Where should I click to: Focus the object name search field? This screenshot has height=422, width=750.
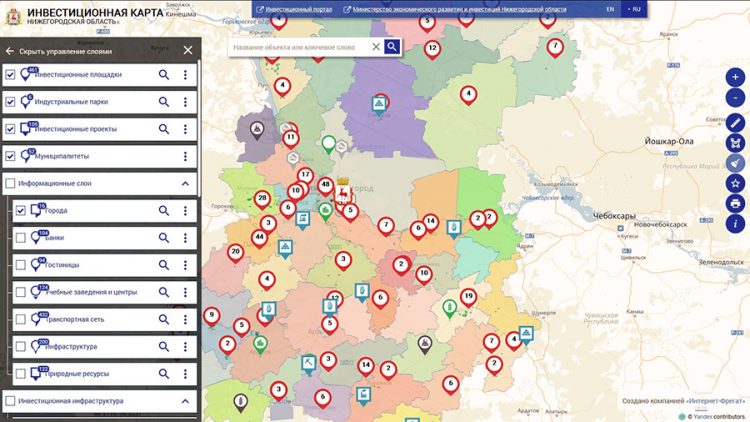(299, 47)
